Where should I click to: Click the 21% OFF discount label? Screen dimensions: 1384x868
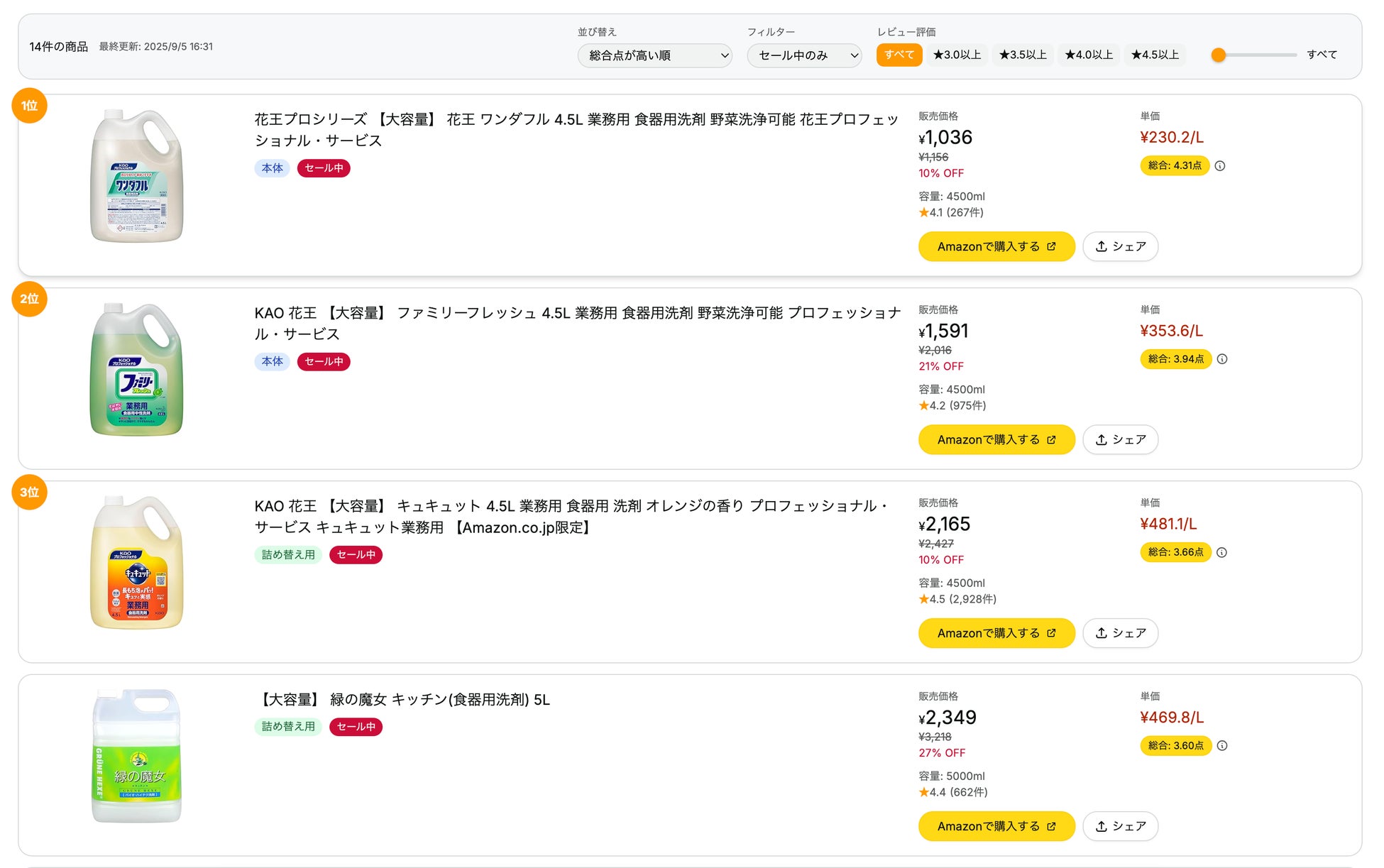(x=941, y=367)
